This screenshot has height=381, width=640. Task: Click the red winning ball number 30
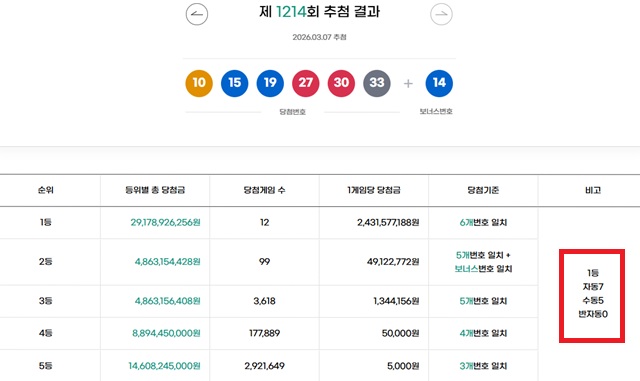pos(341,83)
